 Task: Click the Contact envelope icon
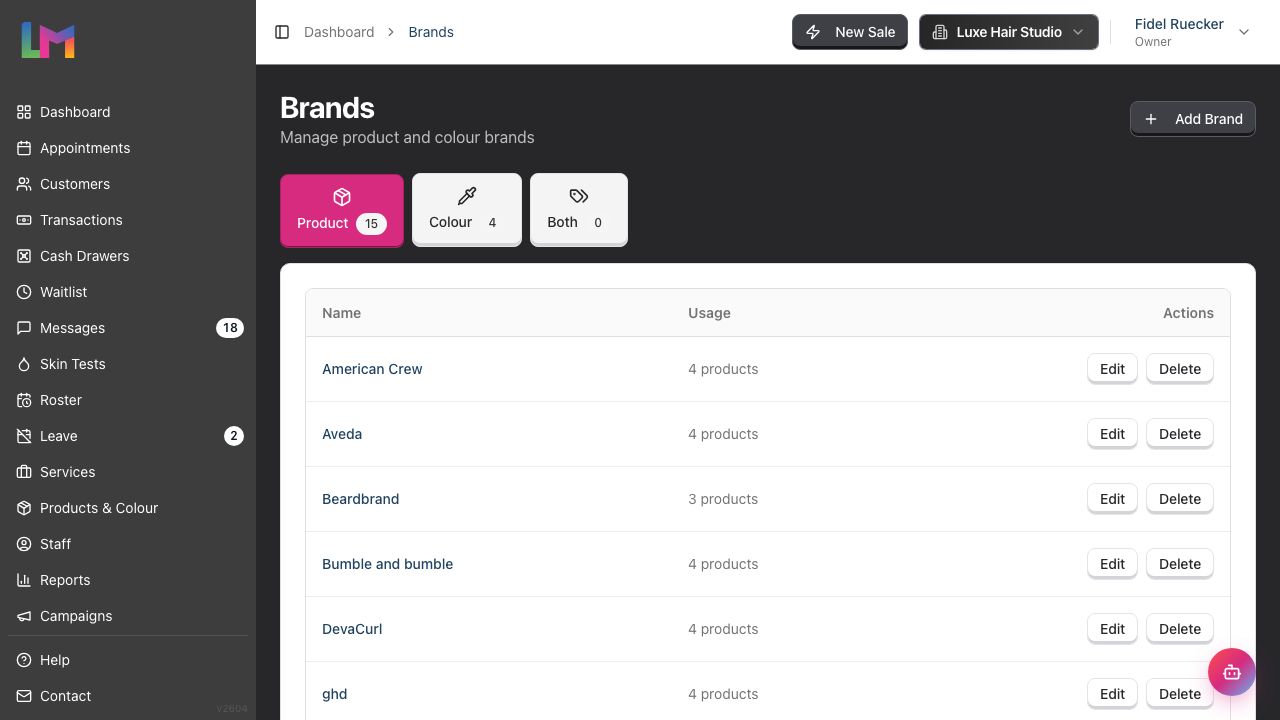[24, 696]
